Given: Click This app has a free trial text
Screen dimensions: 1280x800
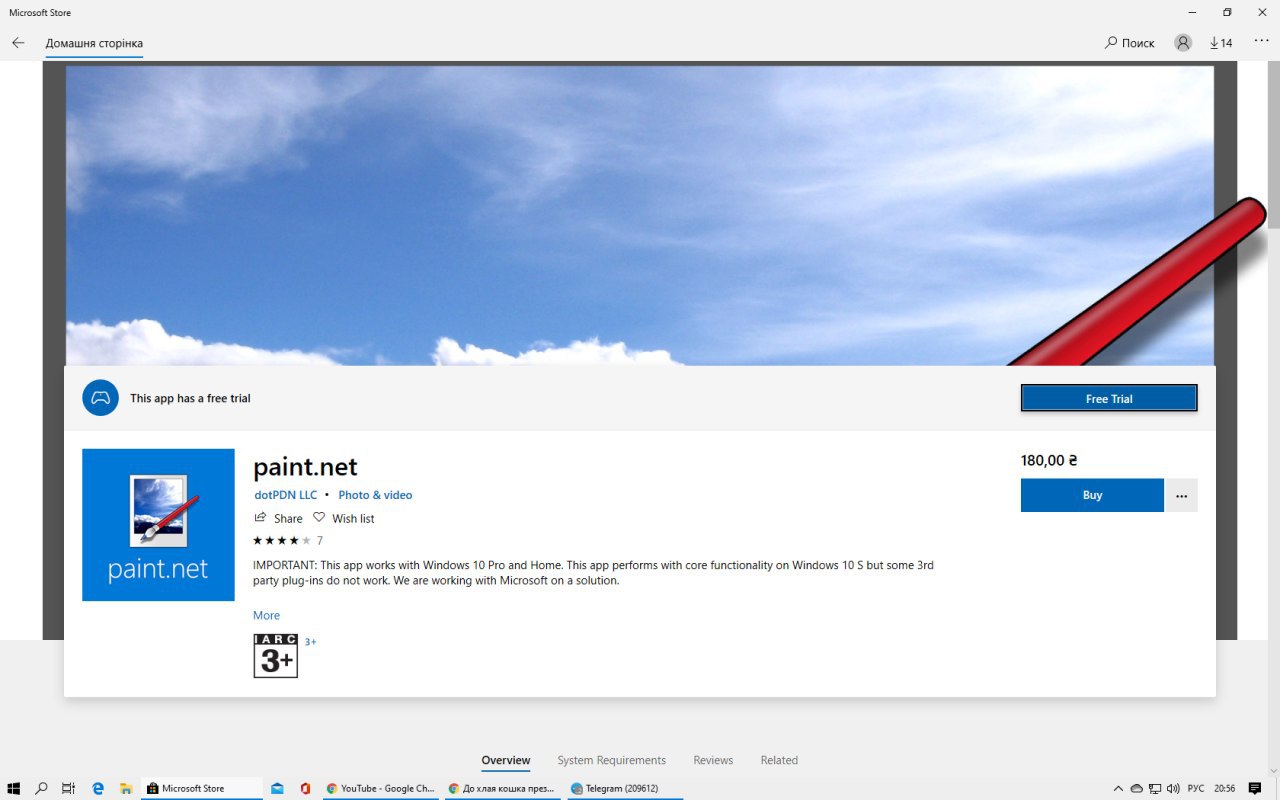Looking at the screenshot, I should (x=190, y=398).
